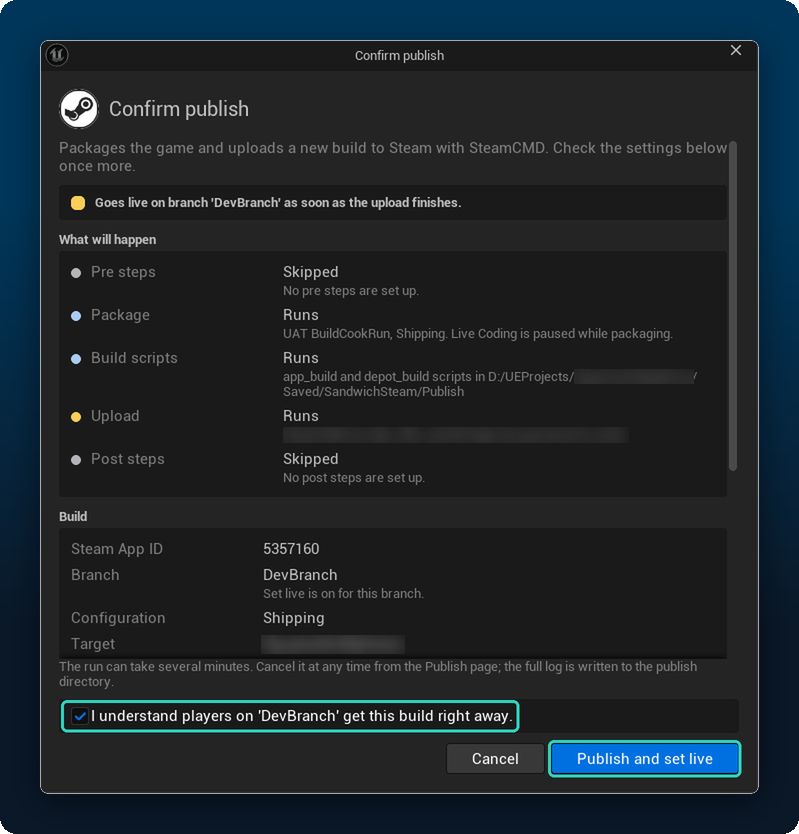The image size is (799, 834).
Task: Click the dialog's vertical scrollbar
Action: click(x=733, y=306)
